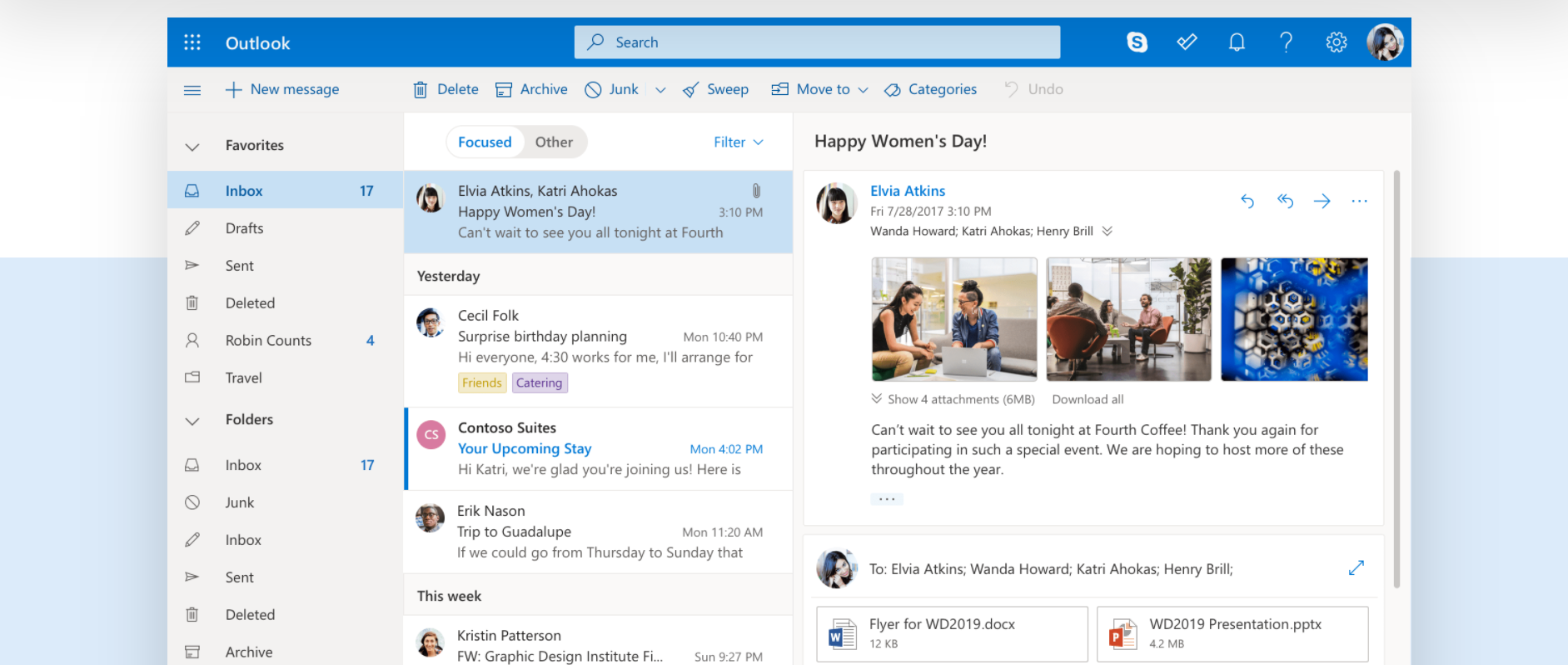Open Robin Counts favorite
This screenshot has height=665, width=1568.
click(285, 340)
